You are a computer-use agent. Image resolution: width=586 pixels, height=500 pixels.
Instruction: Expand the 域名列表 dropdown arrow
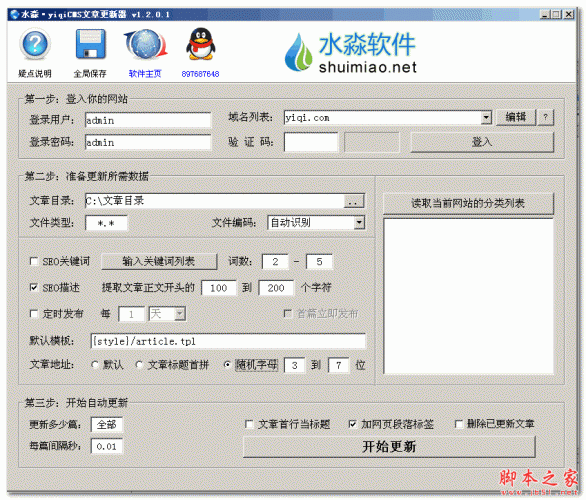point(486,118)
